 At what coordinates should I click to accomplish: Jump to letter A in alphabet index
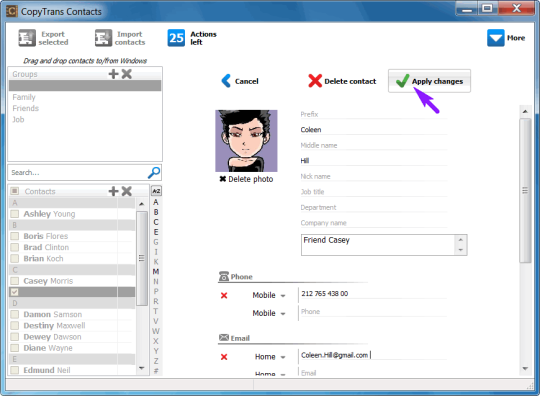point(156,202)
